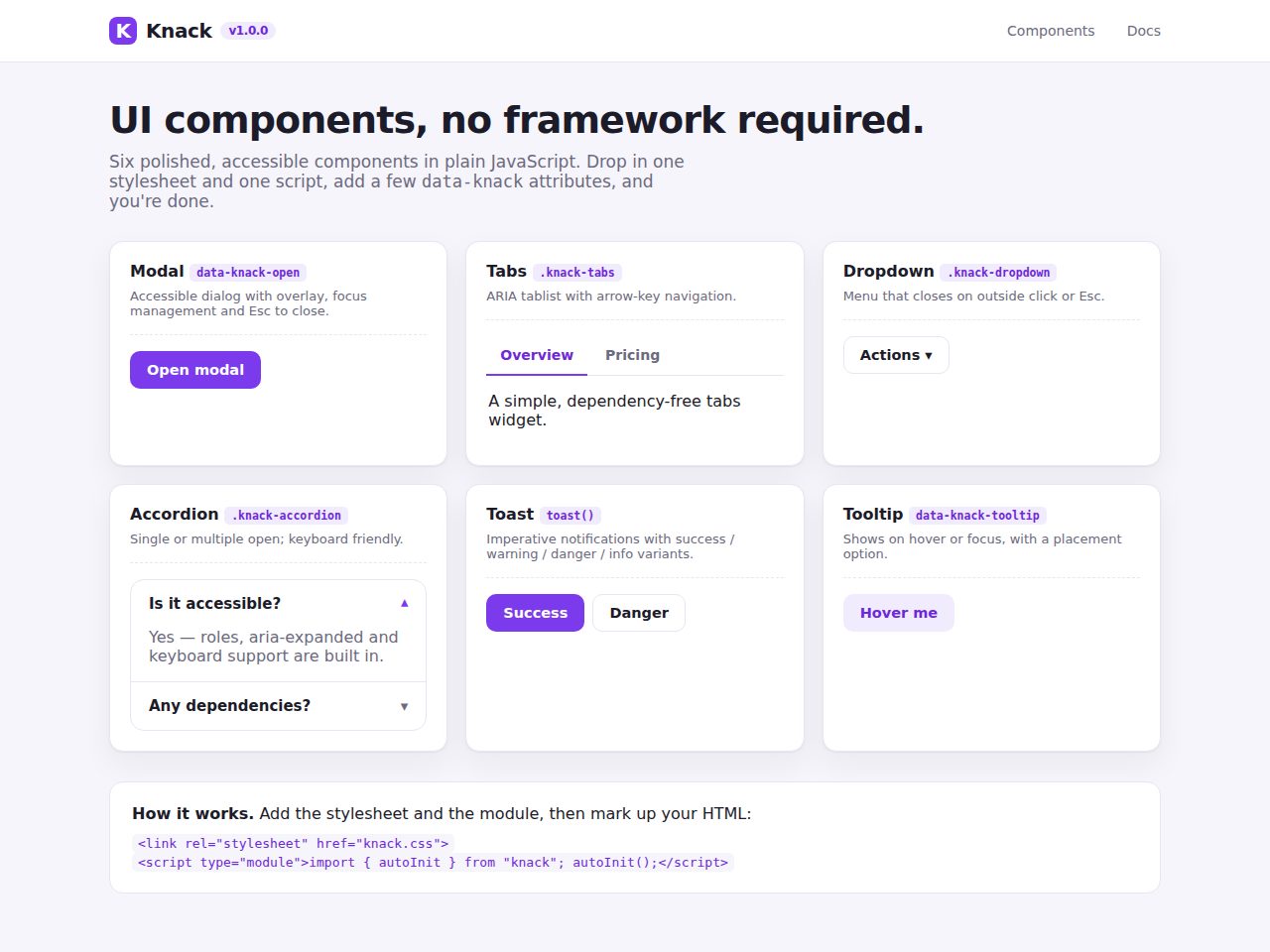The height and width of the screenshot is (952, 1270).
Task: Click the Dropdown card heading
Action: (x=888, y=272)
